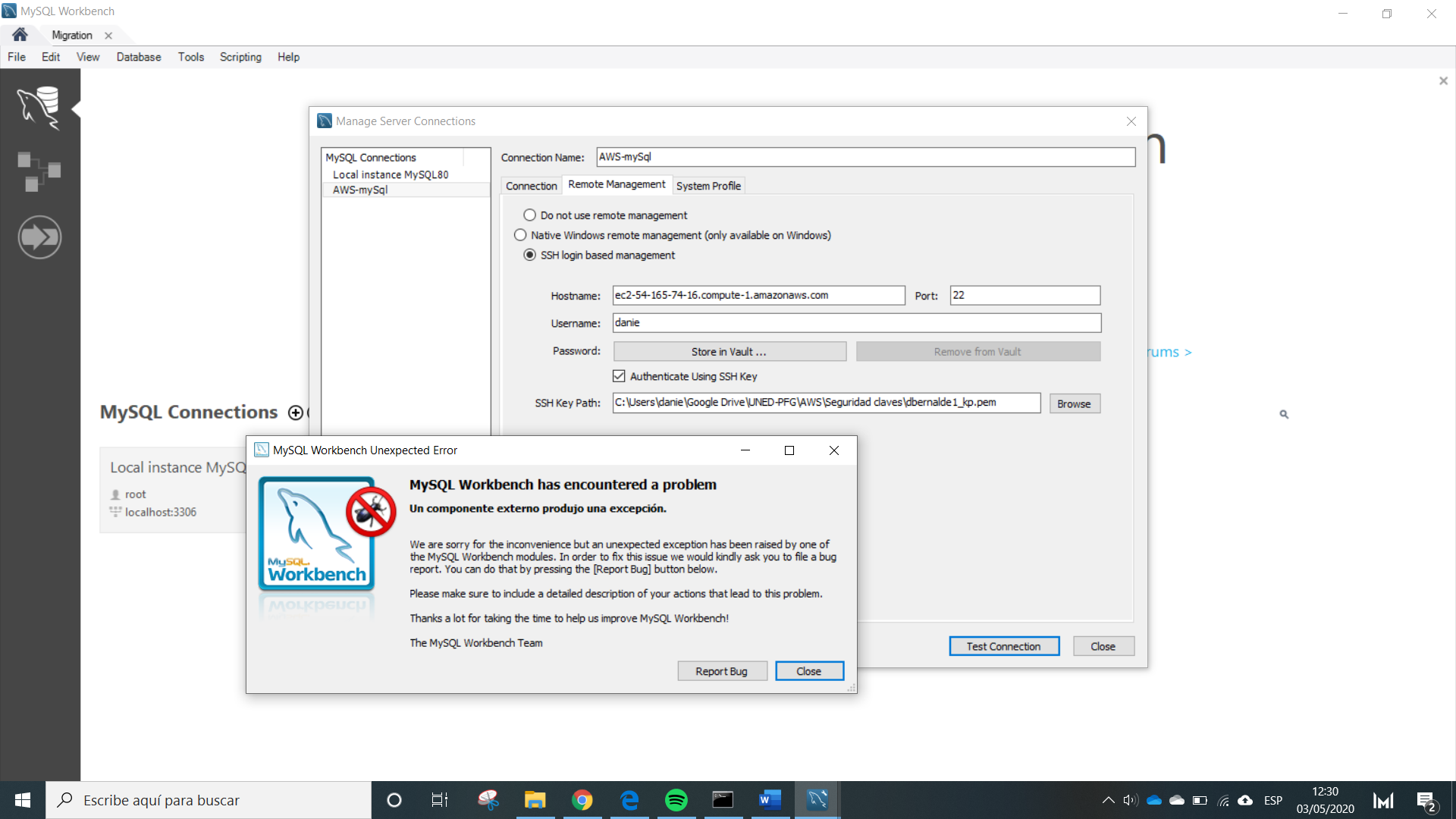Click Store in Vault button
This screenshot has height=819, width=1456.
pyautogui.click(x=730, y=352)
